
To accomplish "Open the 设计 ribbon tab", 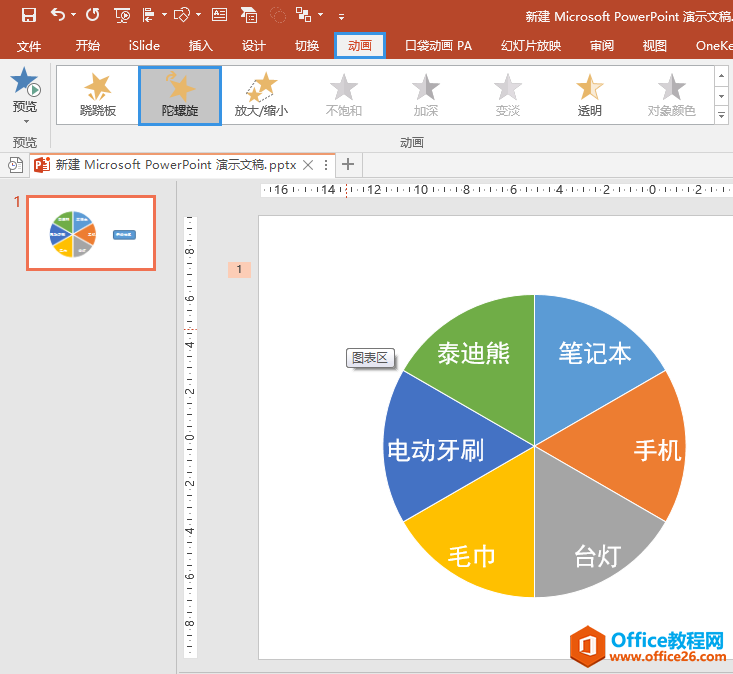I will click(254, 46).
